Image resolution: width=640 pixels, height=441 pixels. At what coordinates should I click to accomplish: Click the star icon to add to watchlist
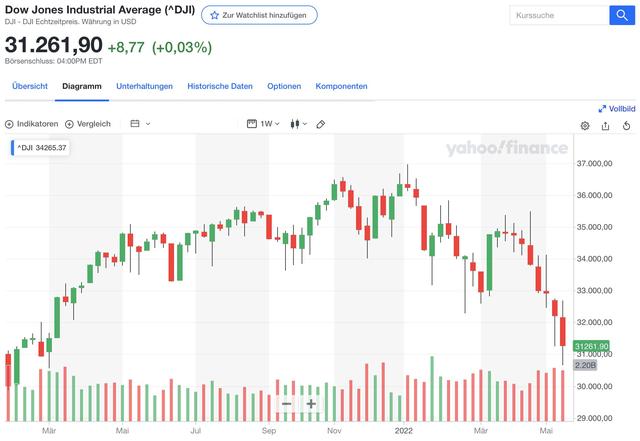click(x=215, y=16)
